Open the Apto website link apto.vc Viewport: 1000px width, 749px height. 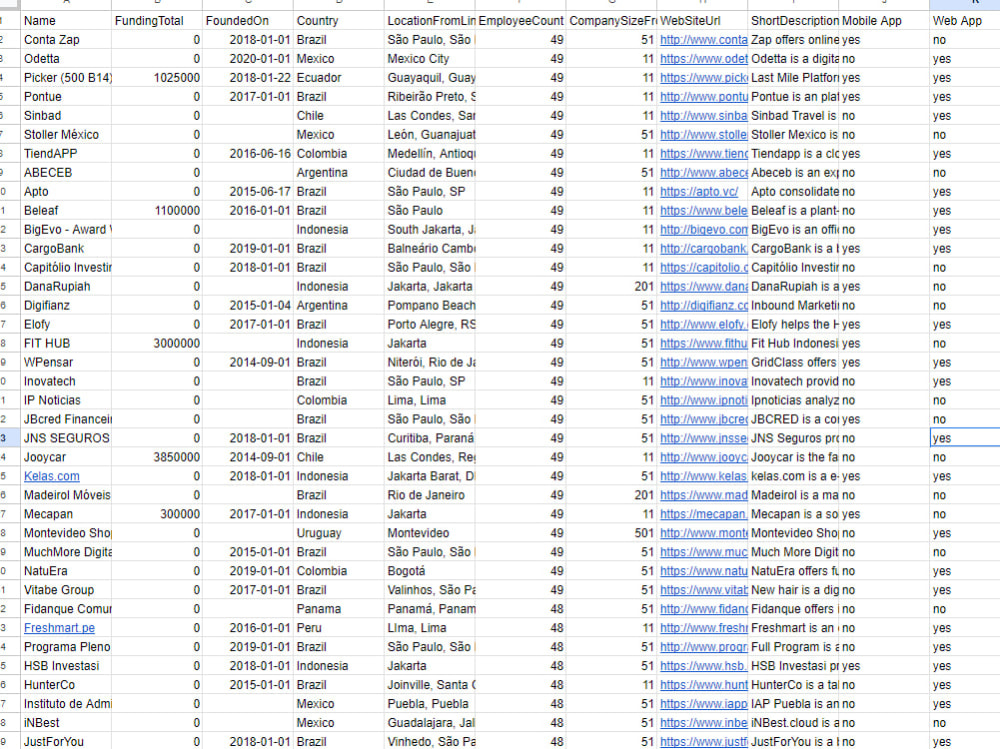click(699, 191)
